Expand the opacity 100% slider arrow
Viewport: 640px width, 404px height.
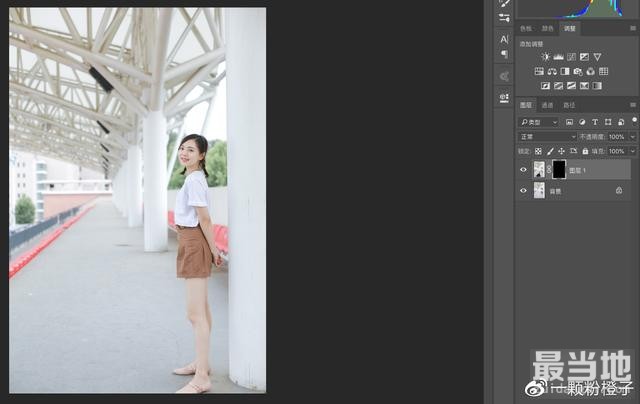click(x=630, y=136)
